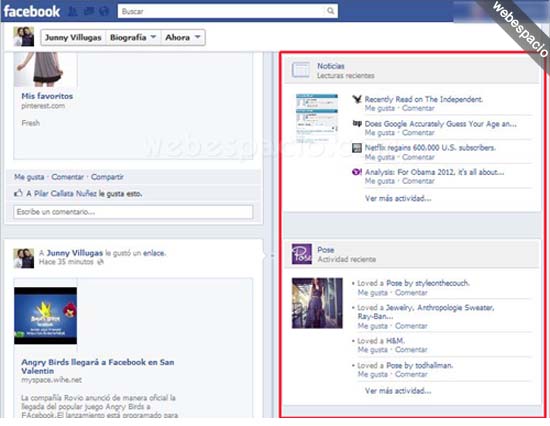This screenshot has height=426, width=550.
Task: Click Comentar under The Independent item
Action: click(418, 108)
